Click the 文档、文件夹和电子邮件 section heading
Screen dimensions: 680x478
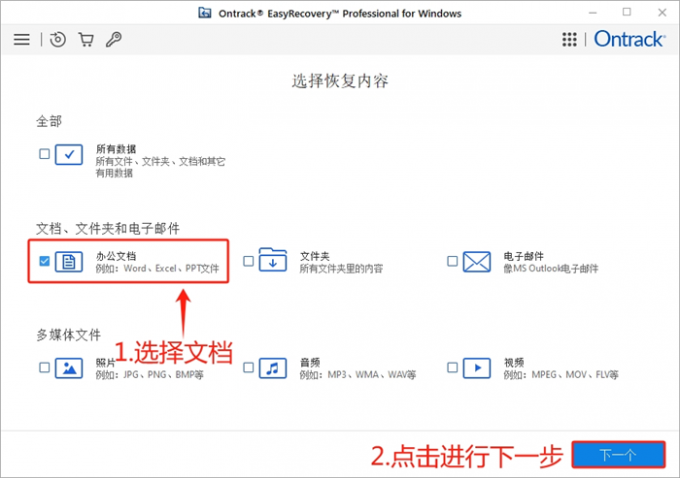pos(108,228)
